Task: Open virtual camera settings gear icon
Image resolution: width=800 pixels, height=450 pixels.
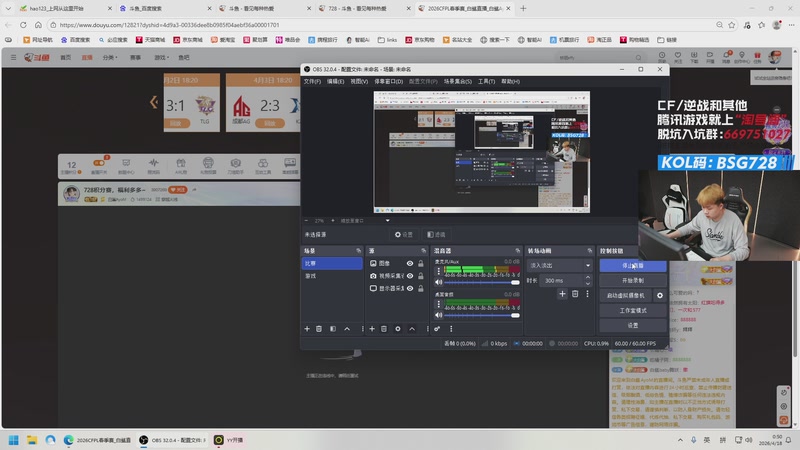Action: tap(660, 295)
